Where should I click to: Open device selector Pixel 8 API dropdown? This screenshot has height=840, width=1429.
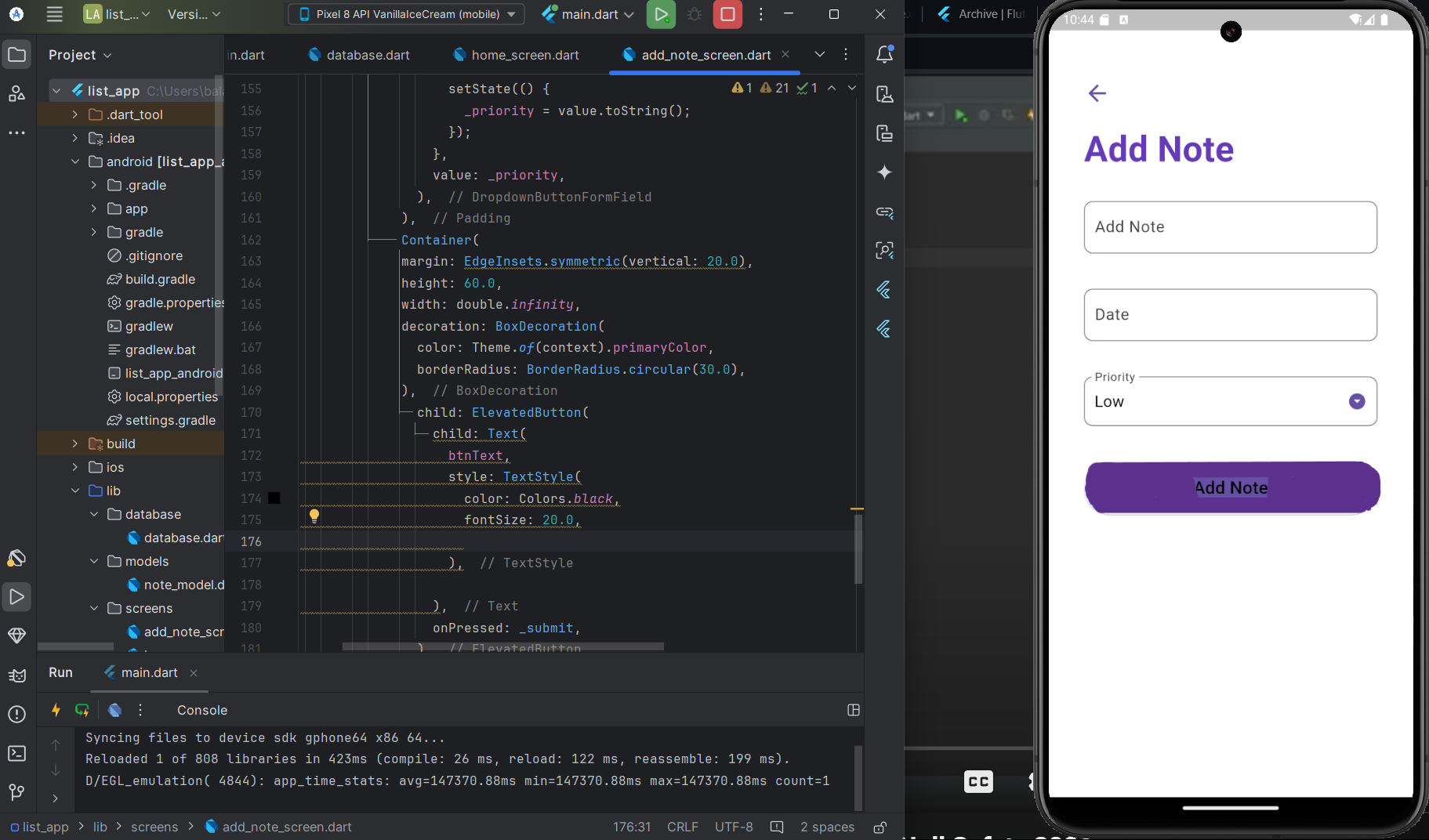[x=407, y=14]
